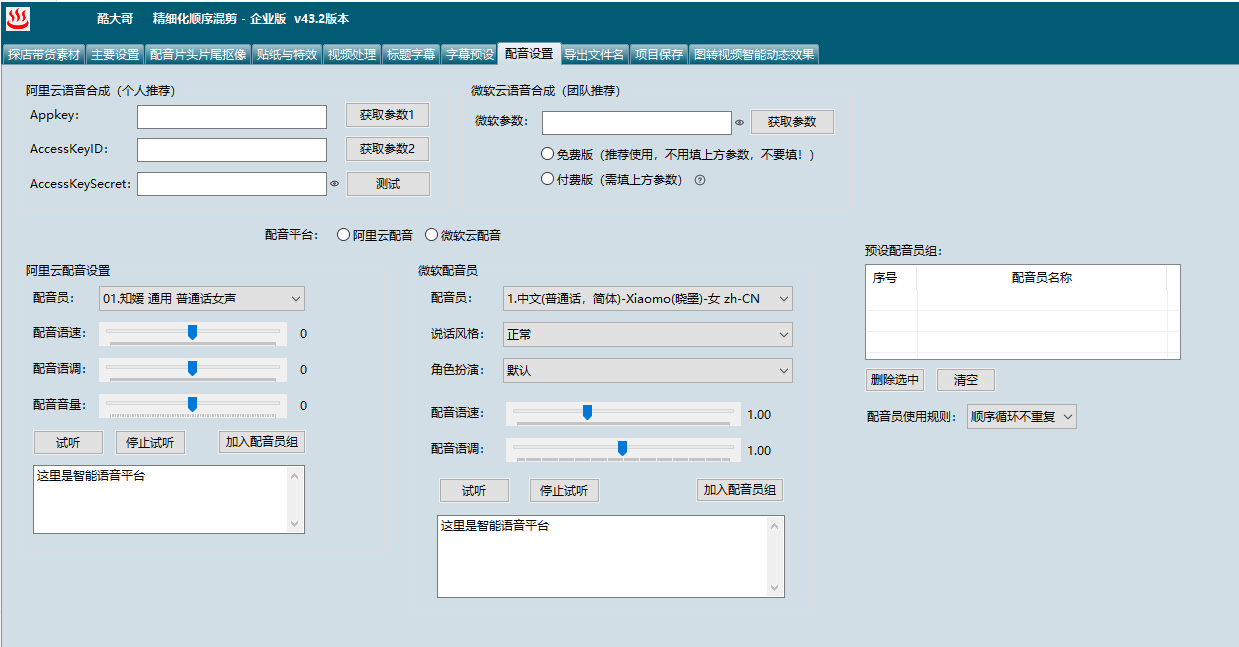
Task: Open the 配音片头片尾抠像 tab
Action: (198, 55)
